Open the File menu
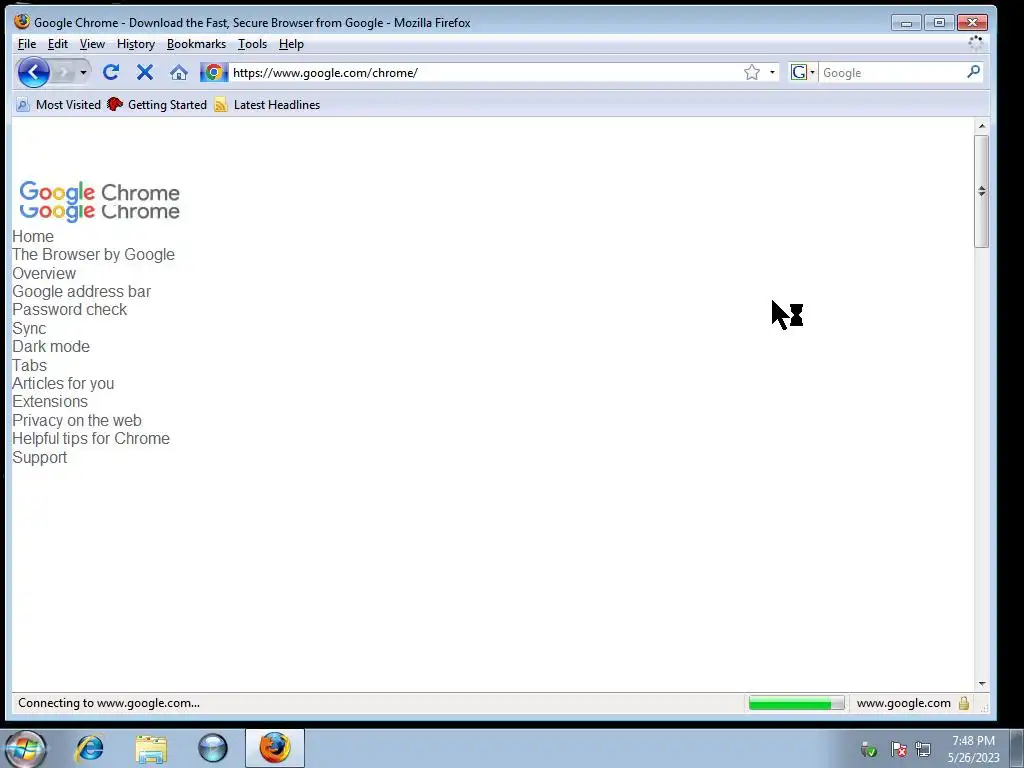Image resolution: width=1024 pixels, height=768 pixels. pos(27,44)
